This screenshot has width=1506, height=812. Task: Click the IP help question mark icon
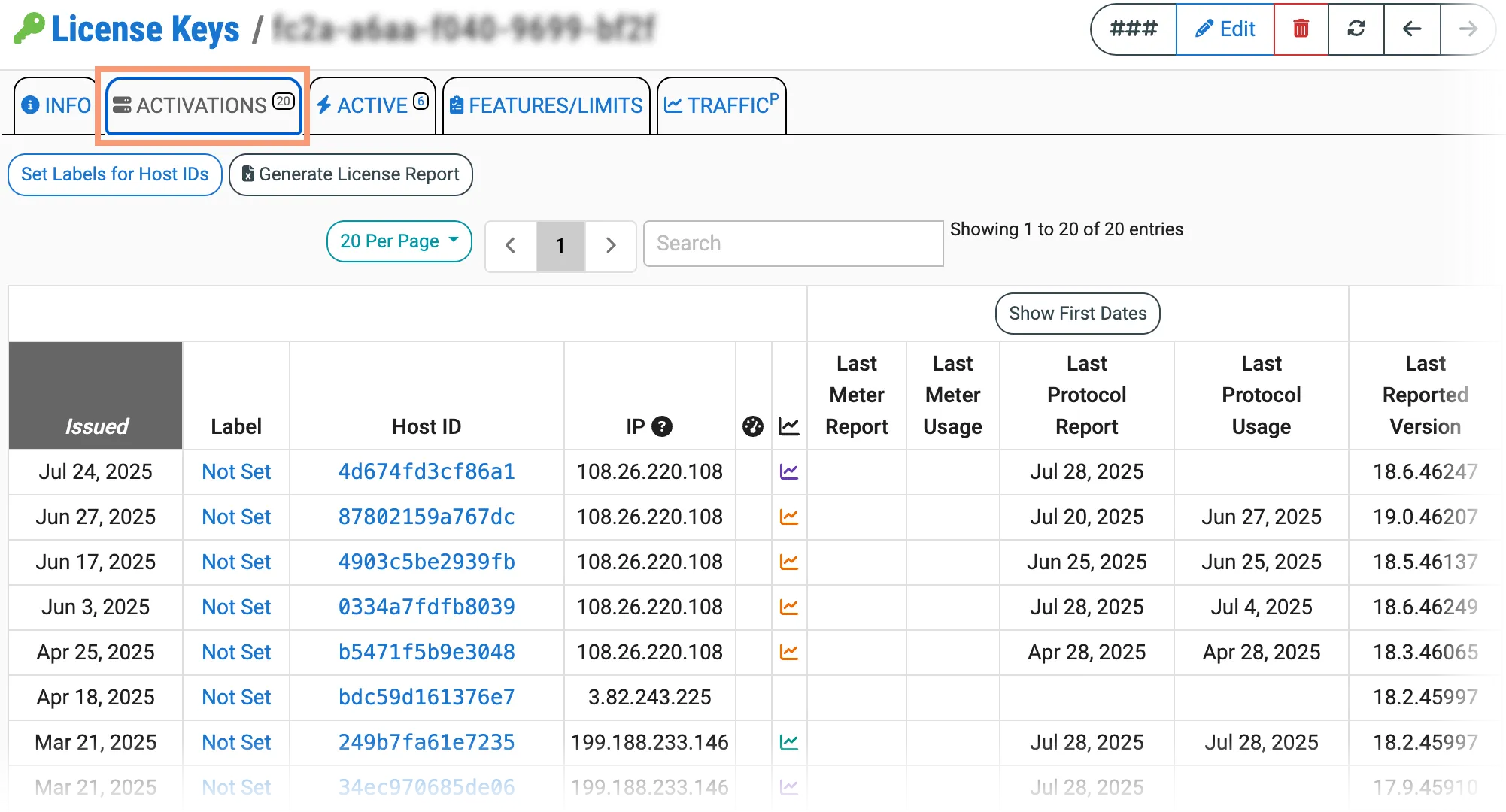pyautogui.click(x=662, y=426)
